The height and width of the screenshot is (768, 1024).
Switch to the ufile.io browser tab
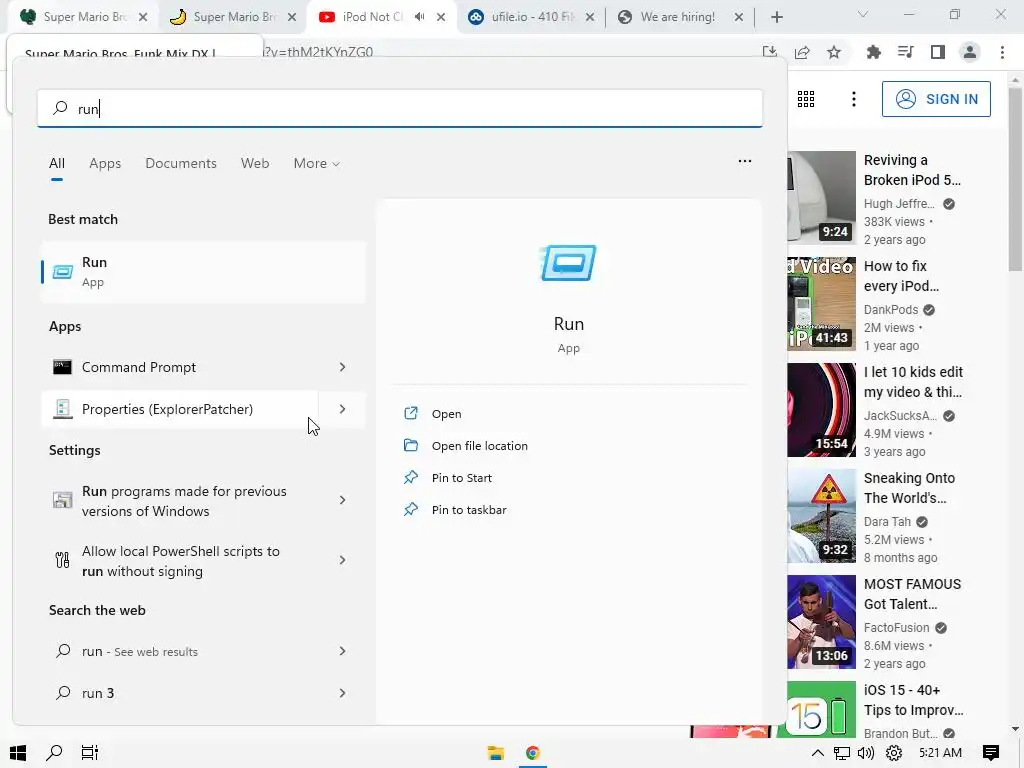[532, 17]
